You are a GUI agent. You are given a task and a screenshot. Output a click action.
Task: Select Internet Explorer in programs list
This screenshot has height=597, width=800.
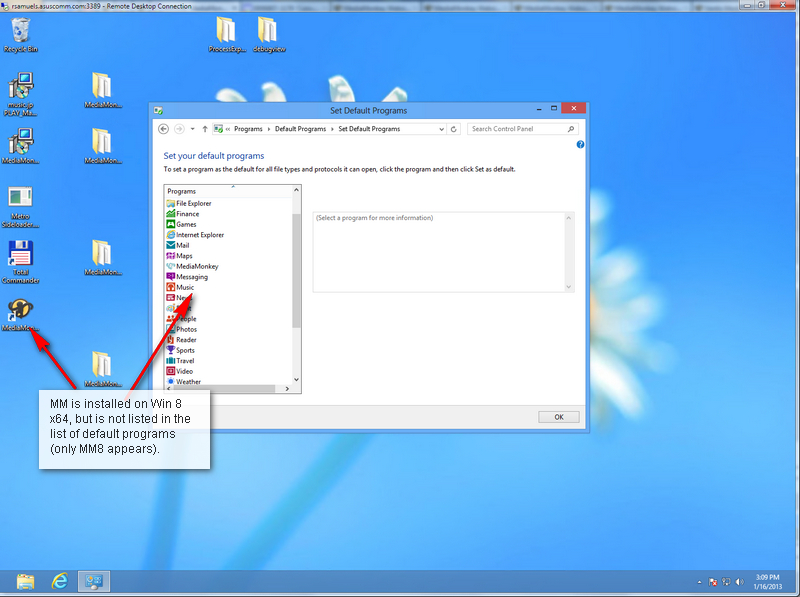[199, 235]
